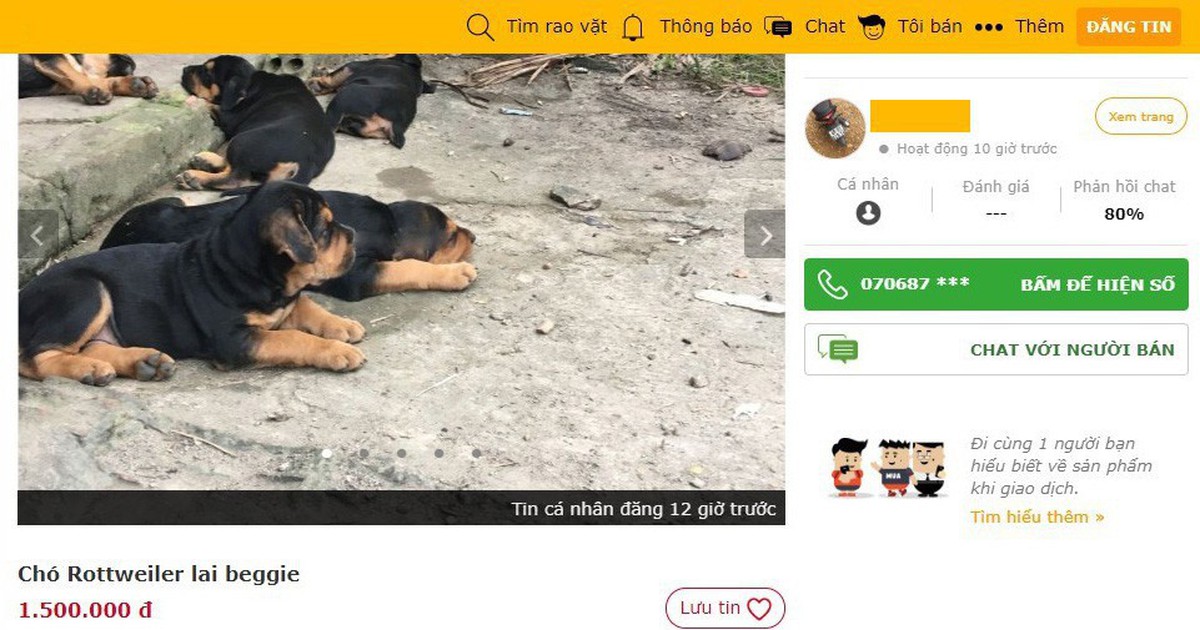The width and height of the screenshot is (1200, 630).
Task: Click the heart icon to save listing
Action: tap(759, 608)
